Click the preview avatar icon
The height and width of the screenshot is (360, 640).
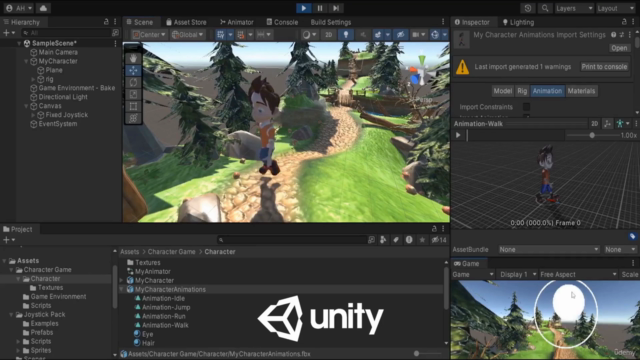[x=620, y=124]
